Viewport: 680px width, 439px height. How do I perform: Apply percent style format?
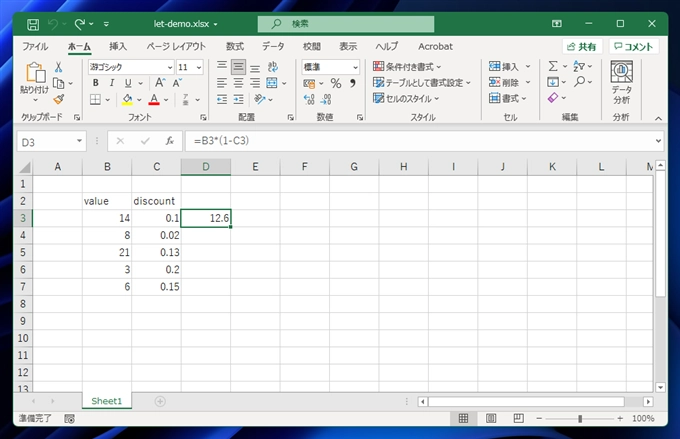(336, 83)
